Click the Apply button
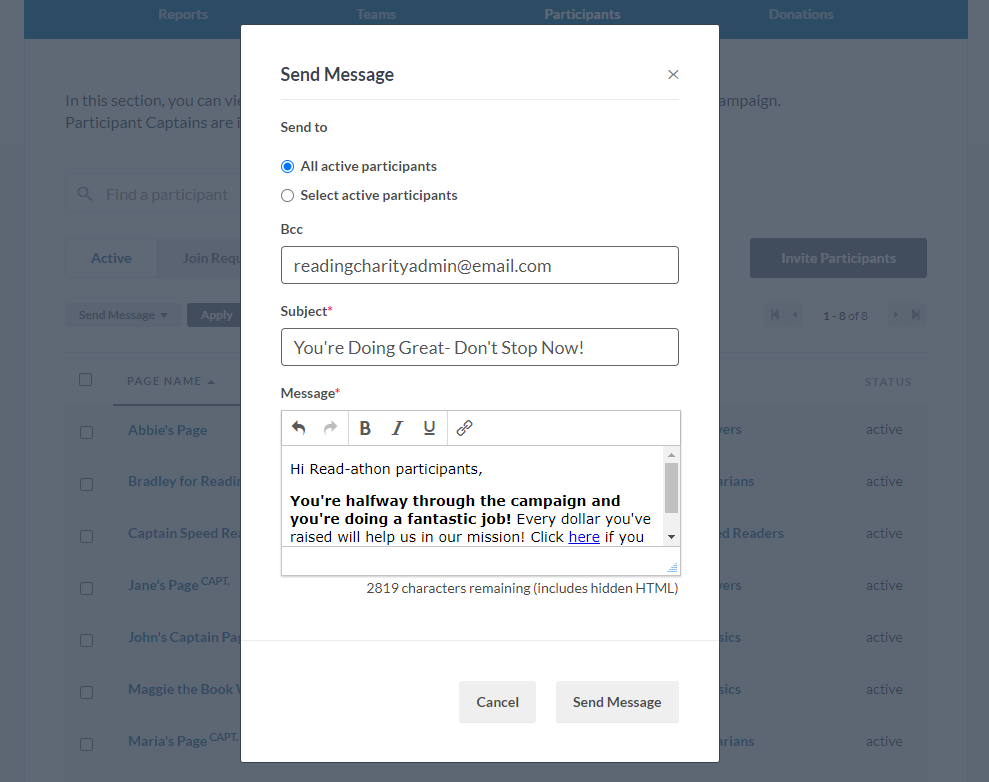Screen dimensions: 989x782 (x=216, y=315)
